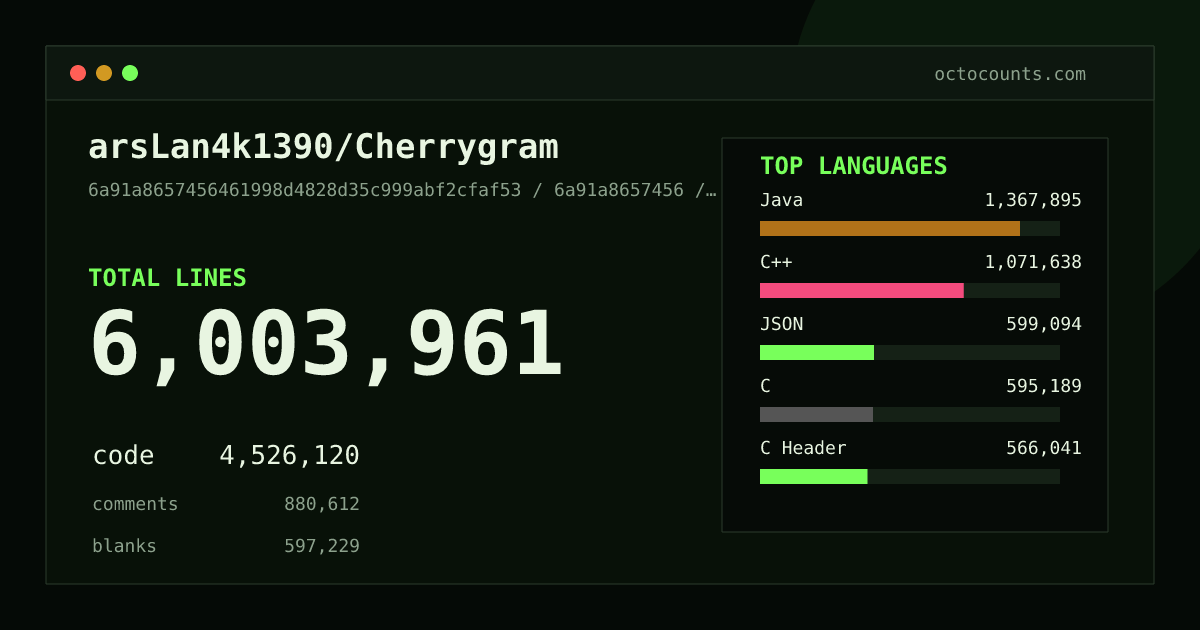Click the comments label
This screenshot has width=1200, height=630.
[x=135, y=504]
